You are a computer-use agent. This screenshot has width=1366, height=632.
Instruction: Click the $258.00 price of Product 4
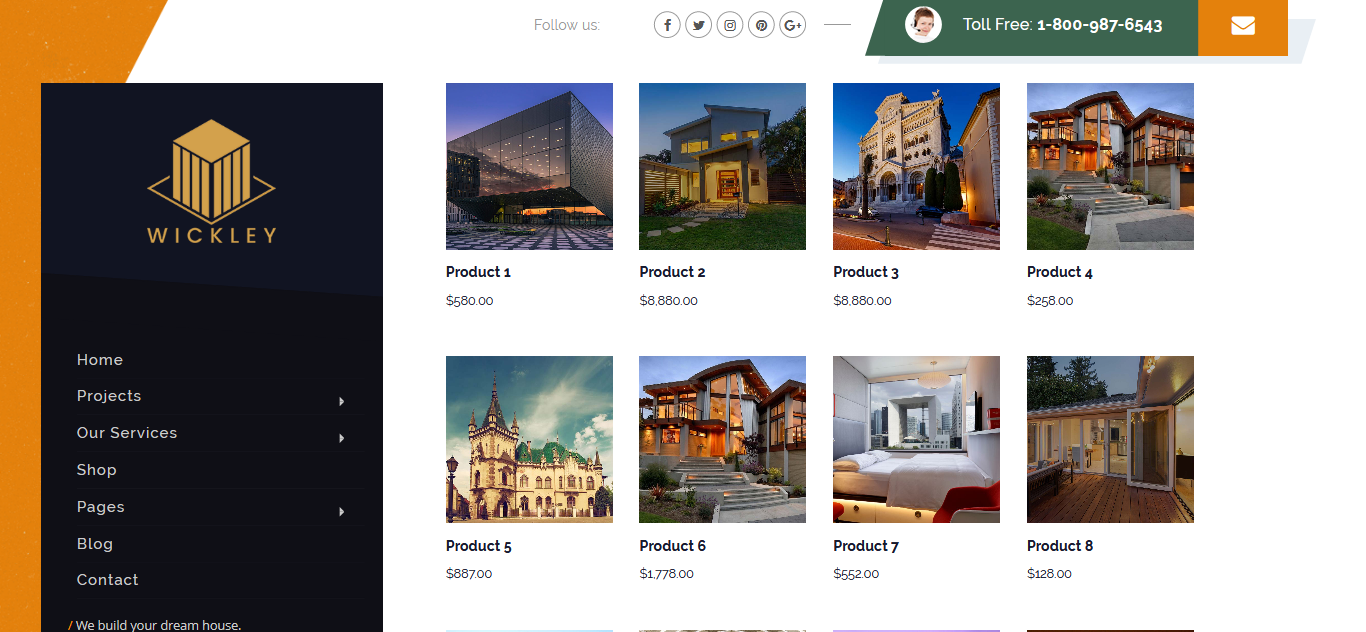coord(1050,301)
